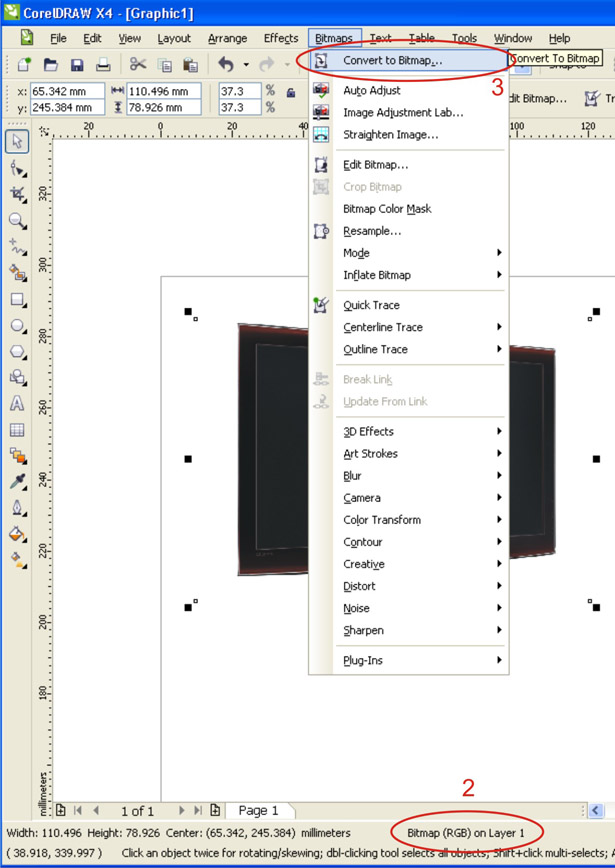
Task: Click add page button before page counter
Action: point(60,810)
